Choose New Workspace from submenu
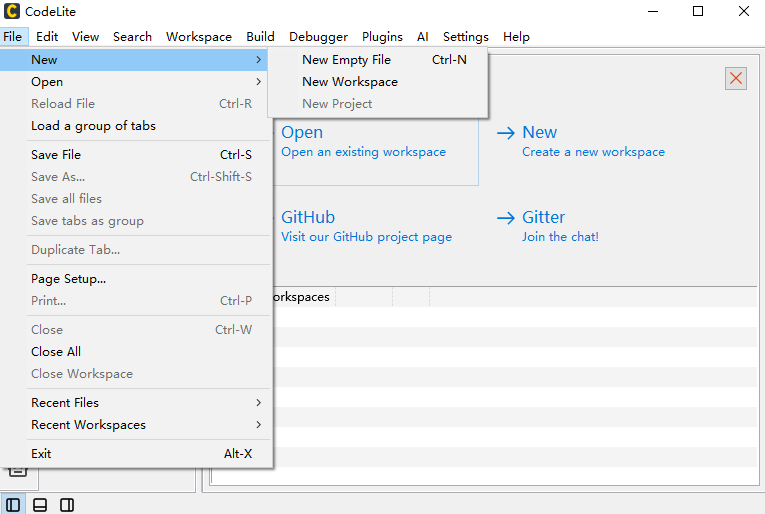Screen dimensions: 765x514 point(378,81)
